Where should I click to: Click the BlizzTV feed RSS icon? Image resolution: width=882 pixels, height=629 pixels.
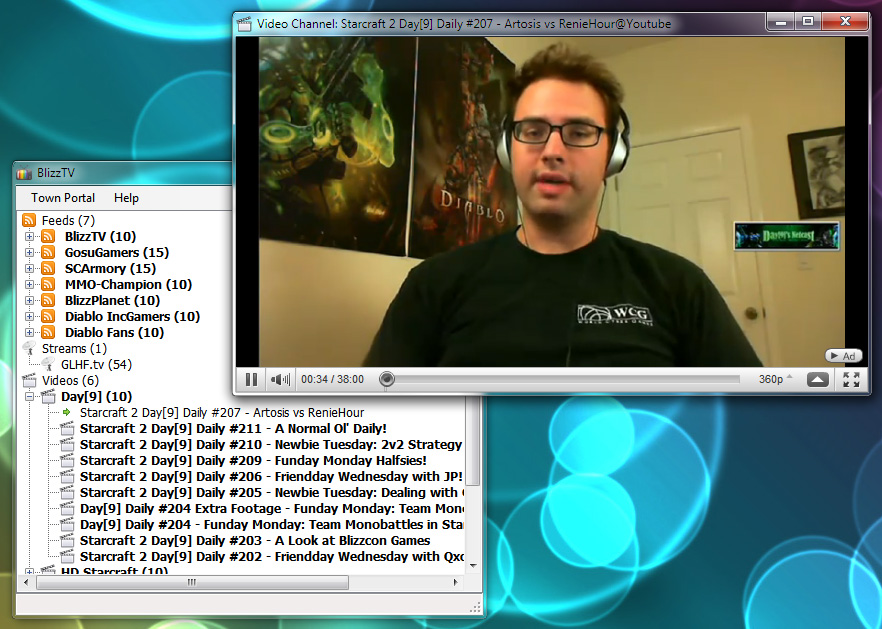pyautogui.click(x=48, y=236)
